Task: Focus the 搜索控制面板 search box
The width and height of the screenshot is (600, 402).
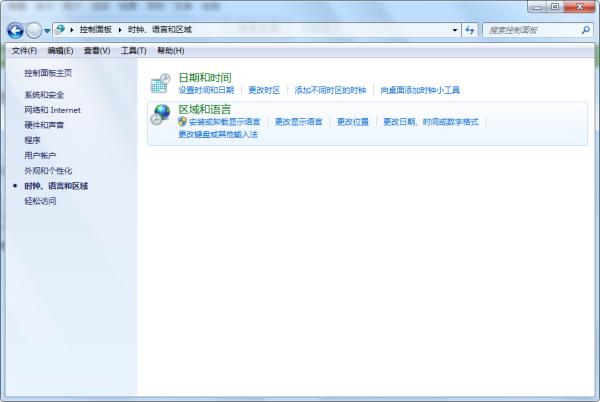Action: [x=536, y=30]
